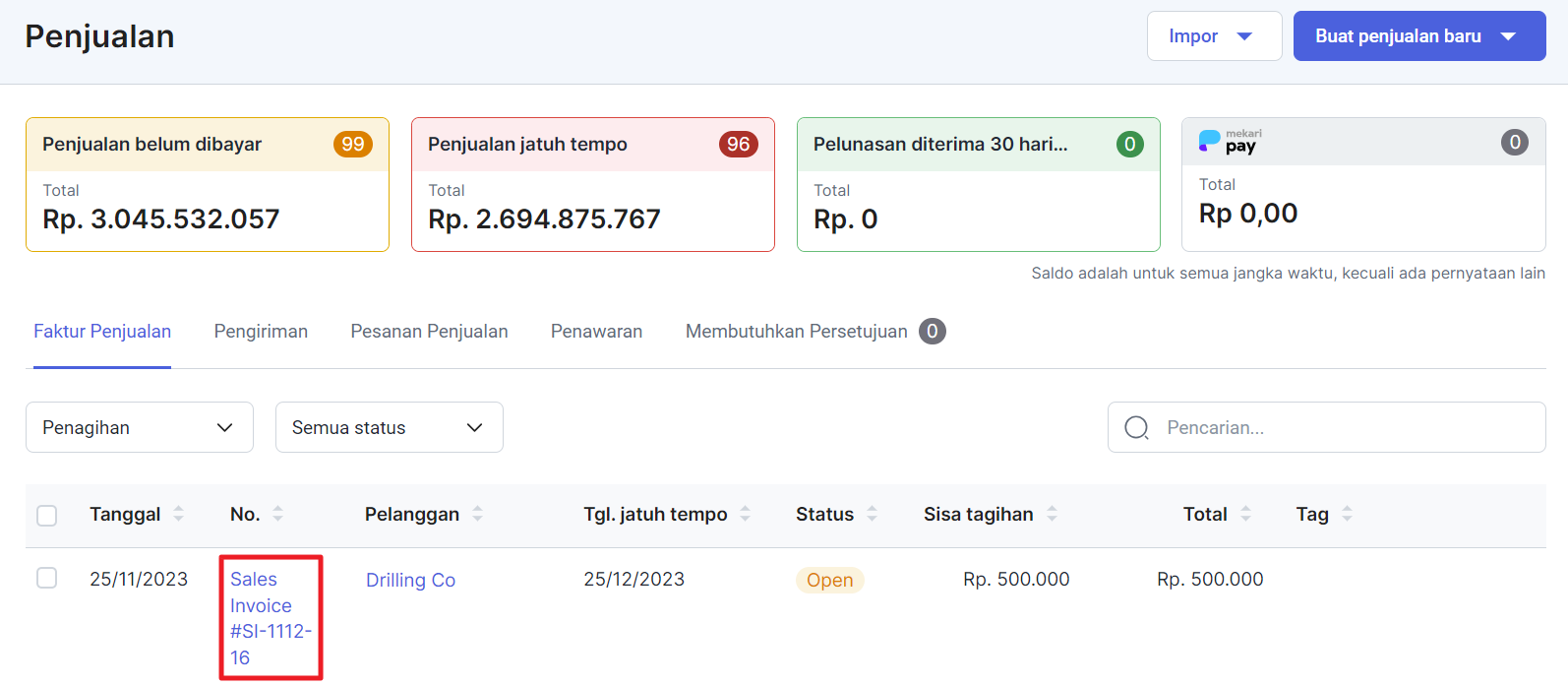Sort by Sisa tagihan column arrows

point(1052,514)
